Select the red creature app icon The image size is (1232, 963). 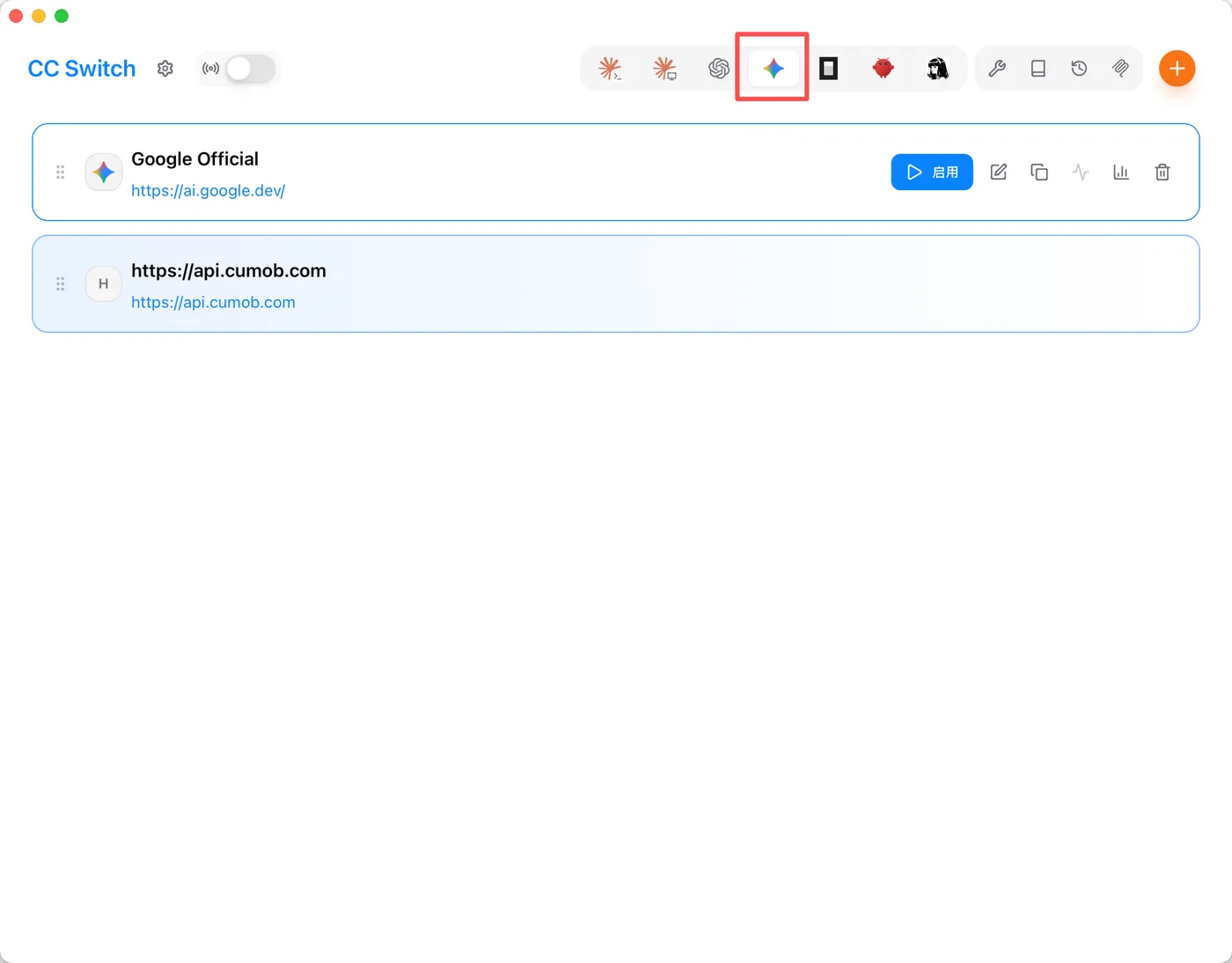coord(883,69)
